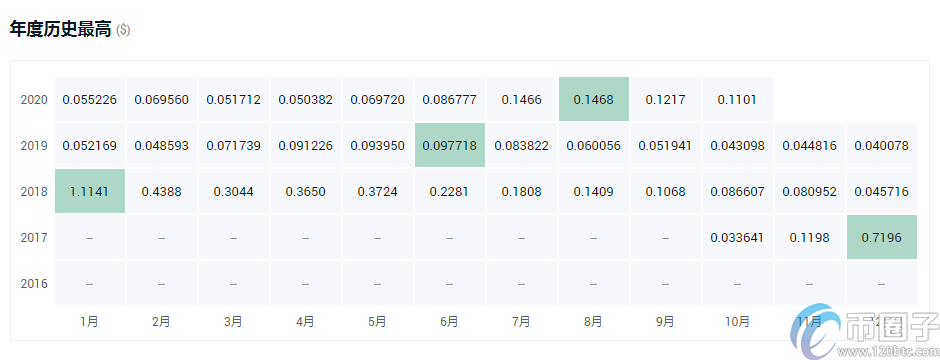The image size is (940, 360).
Task: Click the 0.1198 November 2017 cell
Action: [x=810, y=237]
